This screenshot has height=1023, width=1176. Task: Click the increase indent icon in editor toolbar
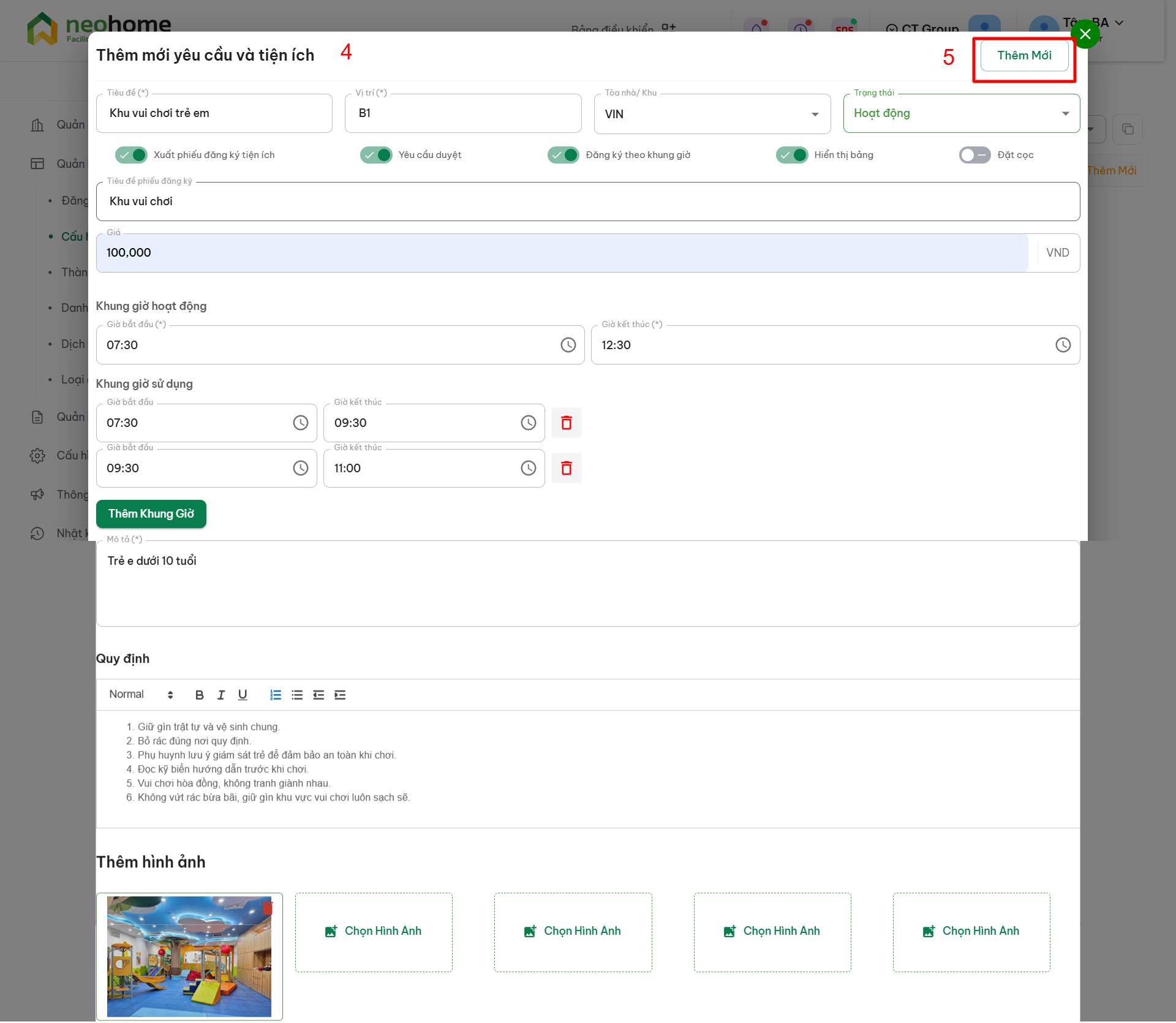tap(340, 695)
